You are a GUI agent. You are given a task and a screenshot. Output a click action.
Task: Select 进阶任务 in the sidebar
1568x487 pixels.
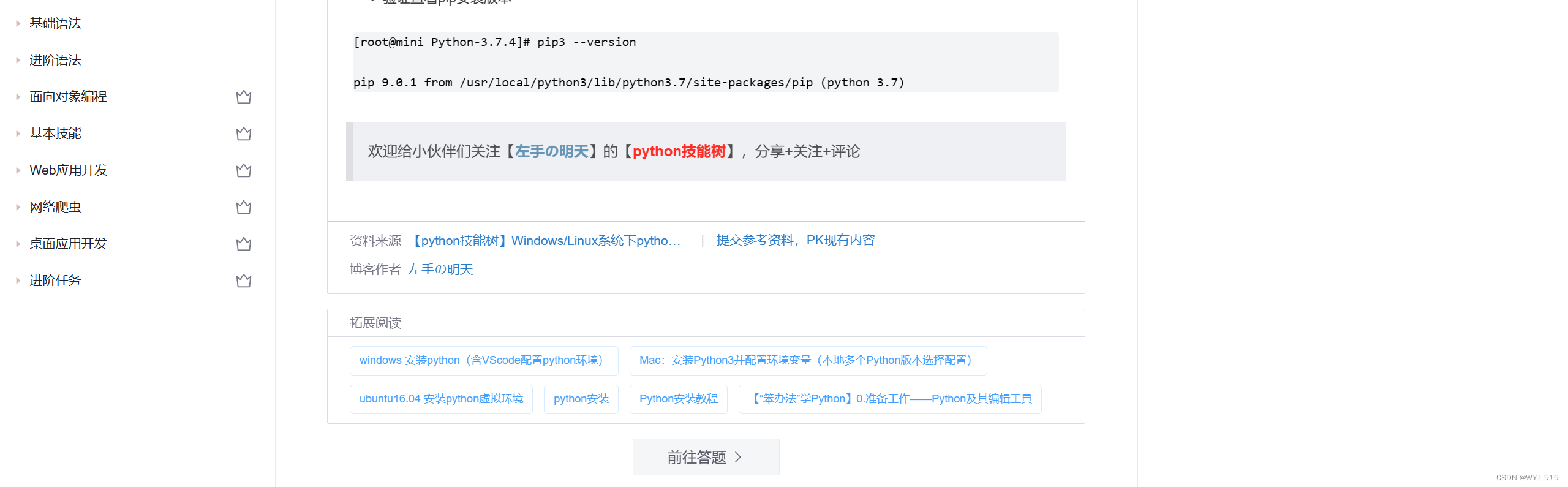pos(55,281)
